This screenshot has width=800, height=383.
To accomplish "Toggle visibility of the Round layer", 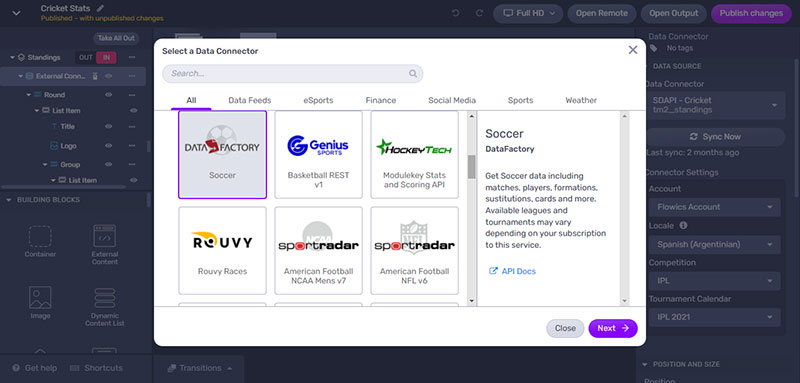I will (108, 95).
